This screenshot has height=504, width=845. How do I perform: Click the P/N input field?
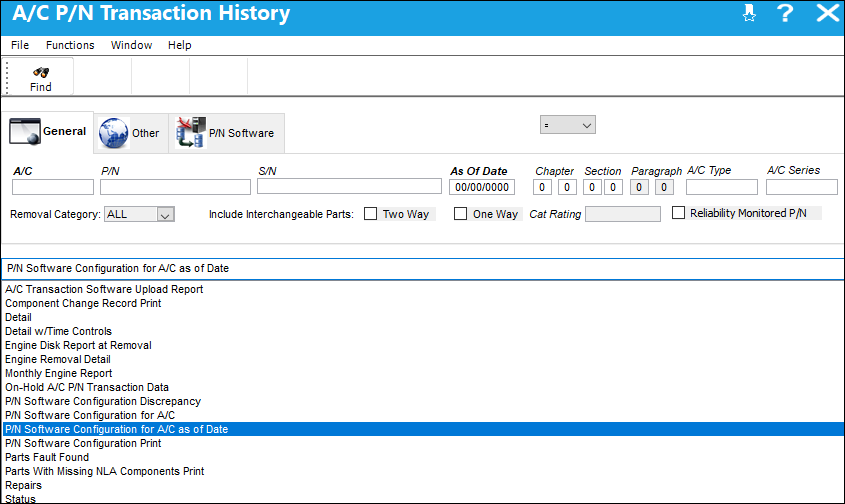[175, 187]
